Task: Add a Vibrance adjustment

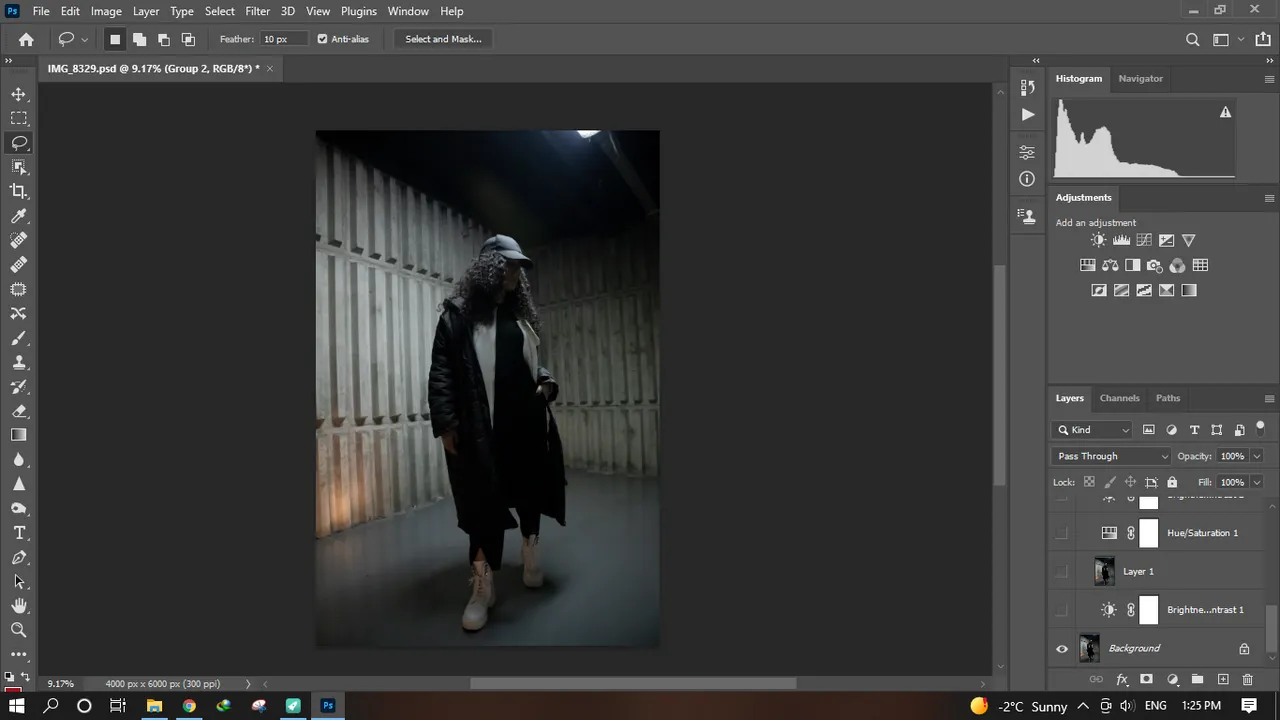Action: click(x=1189, y=240)
